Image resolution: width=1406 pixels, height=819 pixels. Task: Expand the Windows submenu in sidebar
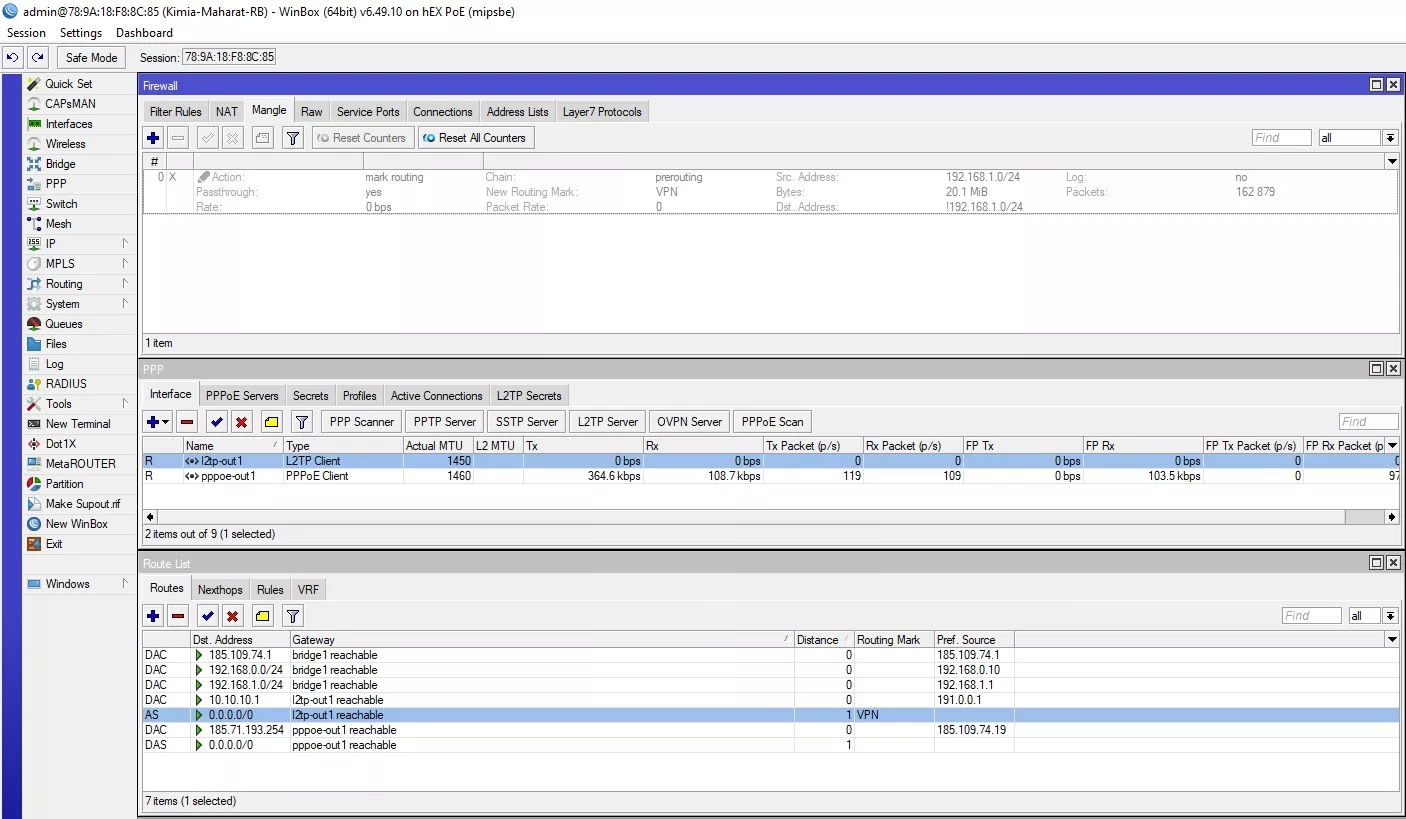(80, 584)
